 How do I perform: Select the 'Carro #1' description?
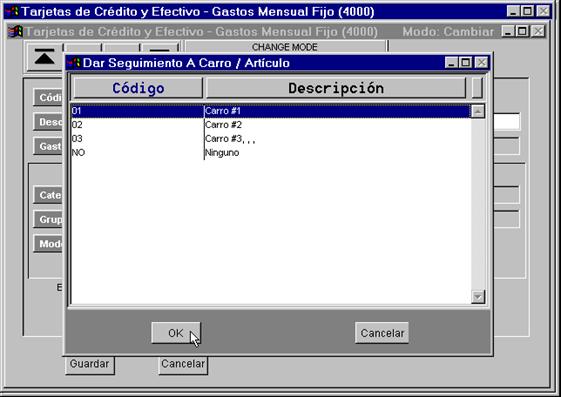click(223, 111)
